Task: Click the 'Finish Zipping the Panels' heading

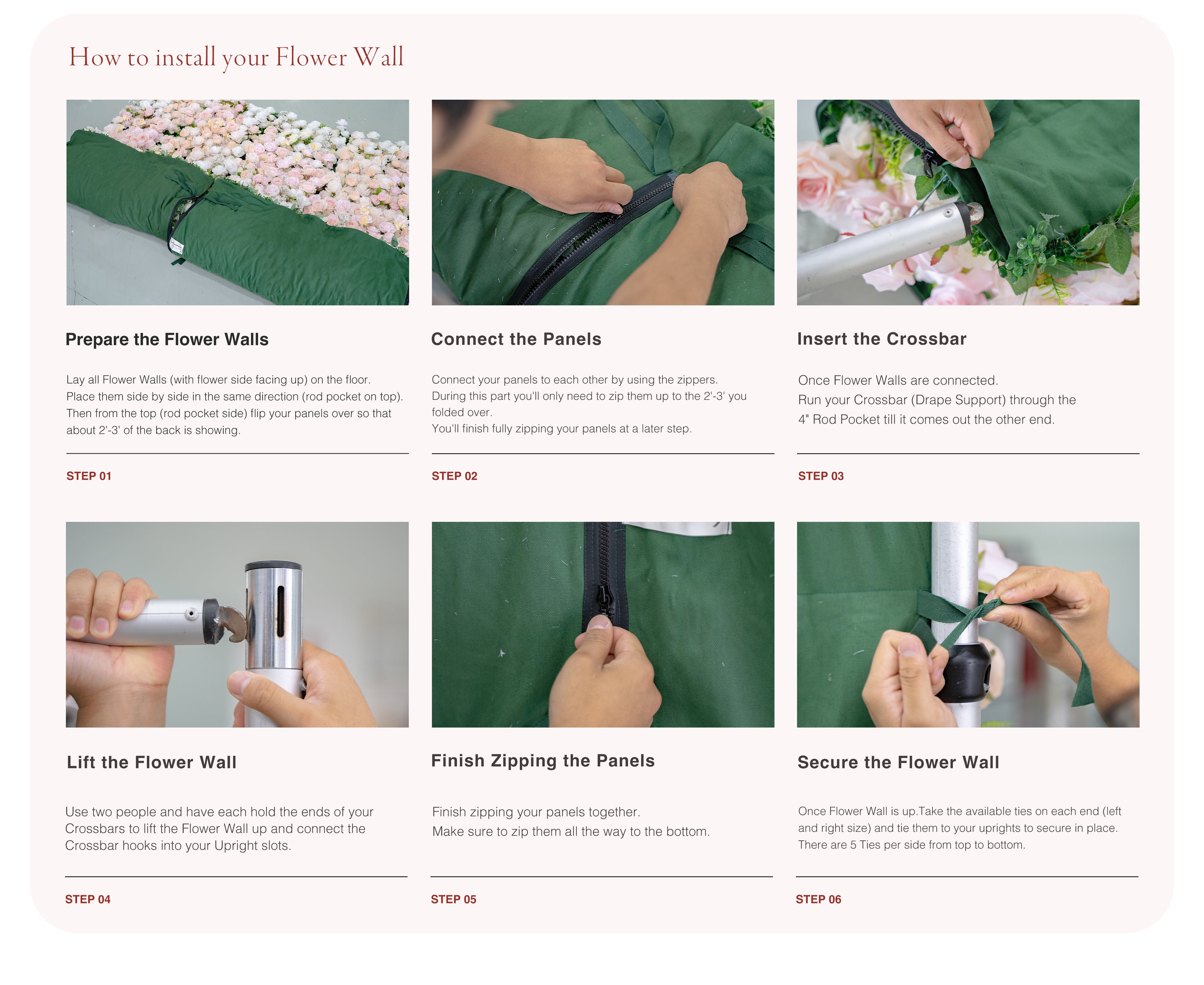Action: click(543, 761)
